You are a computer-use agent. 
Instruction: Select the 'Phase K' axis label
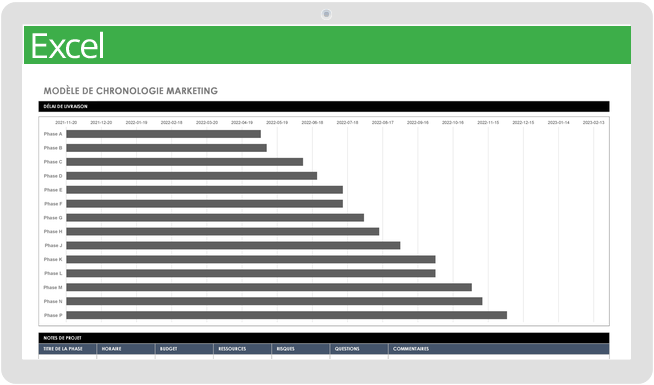(53, 259)
